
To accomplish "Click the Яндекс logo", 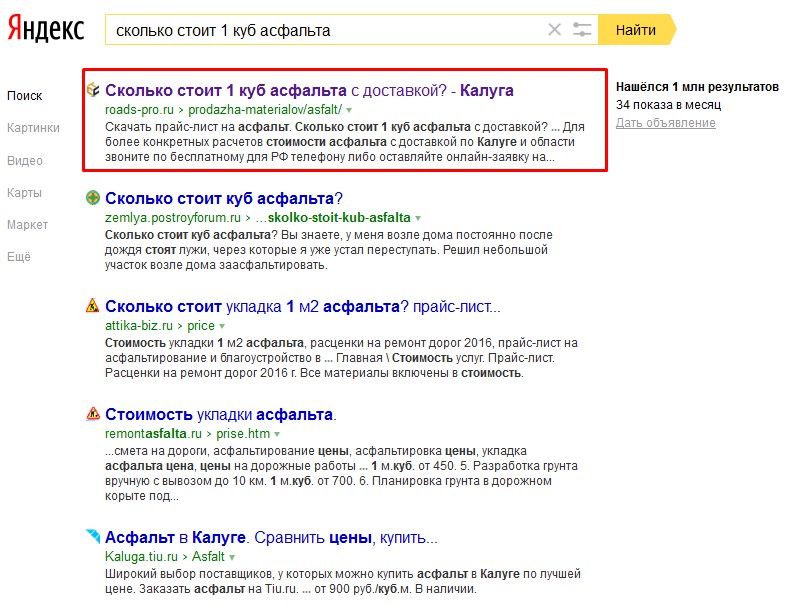I will pyautogui.click(x=45, y=29).
